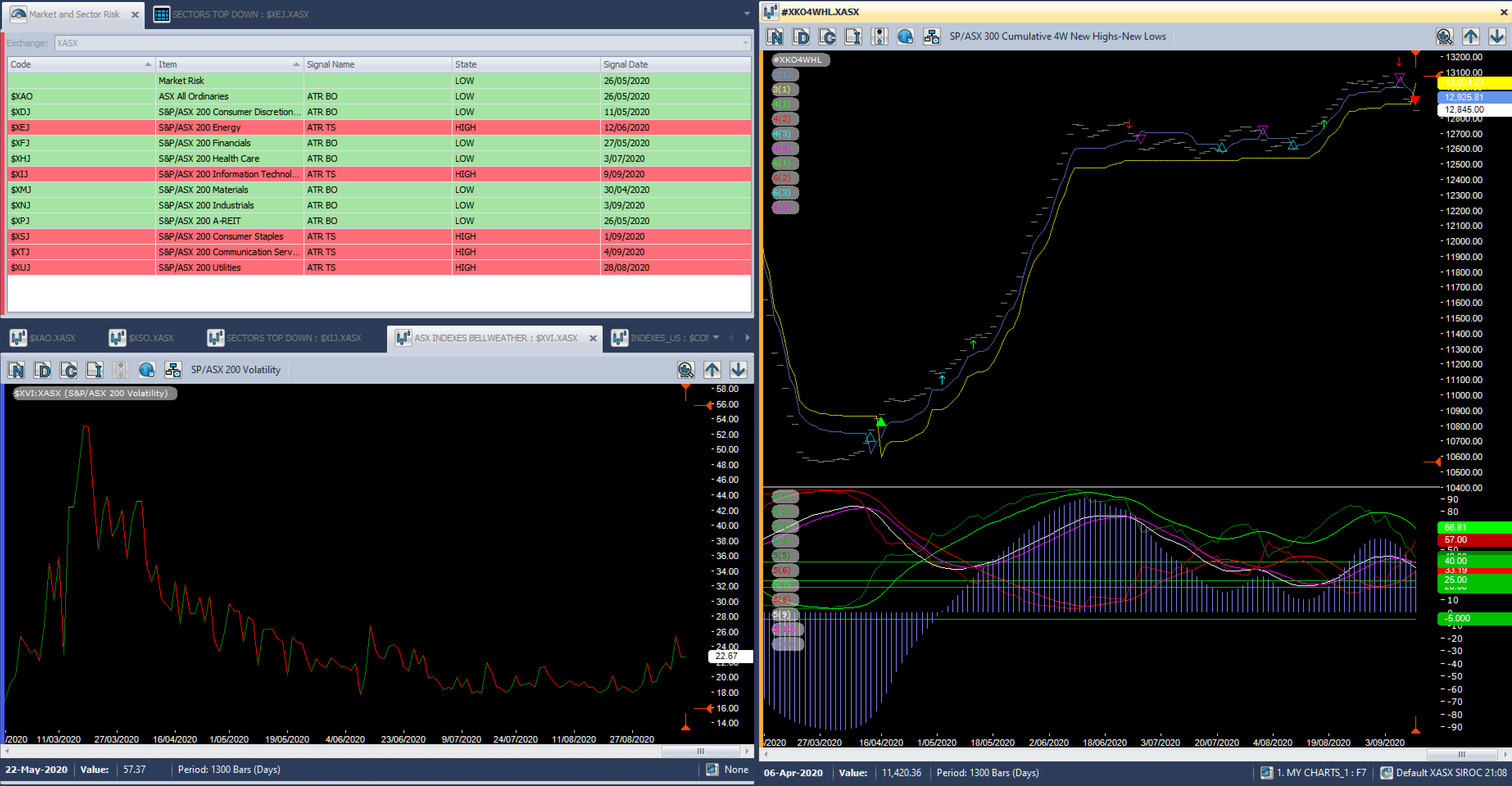
Task: Close the Market and Sector Risk tab
Action: (135, 15)
